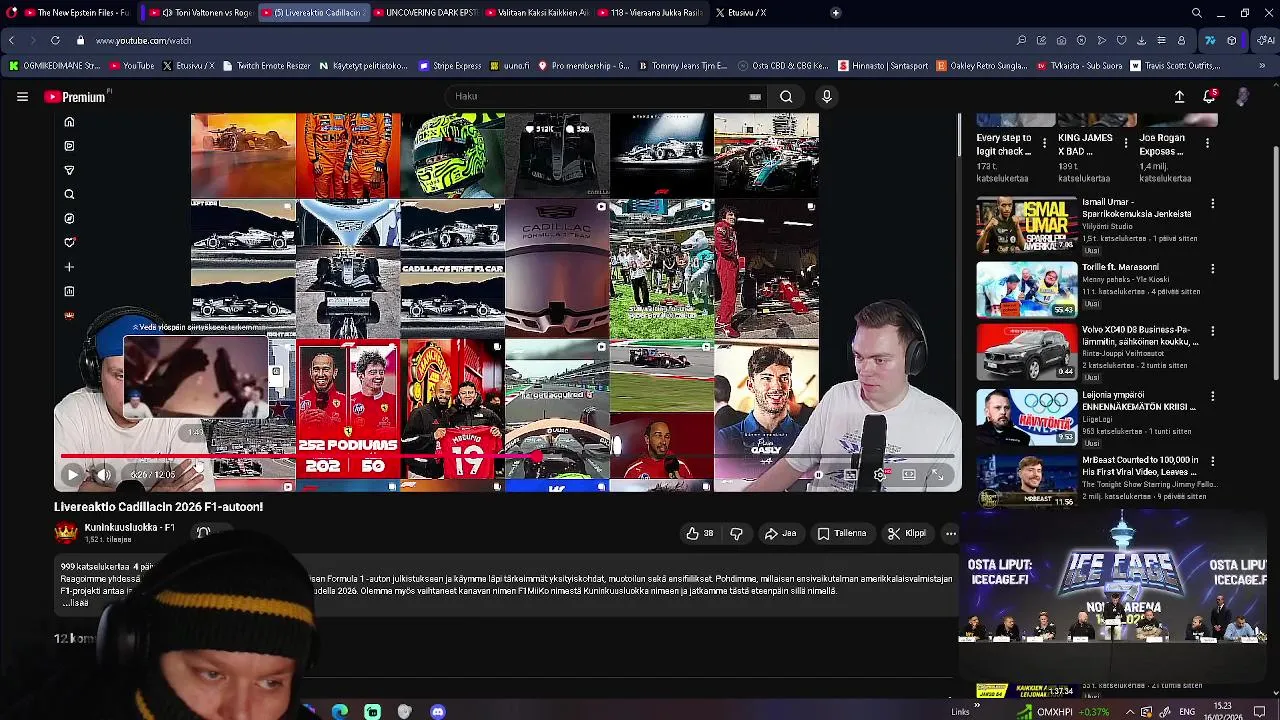
Task: Open options menu for KING JAMES video
Action: 1126,144
